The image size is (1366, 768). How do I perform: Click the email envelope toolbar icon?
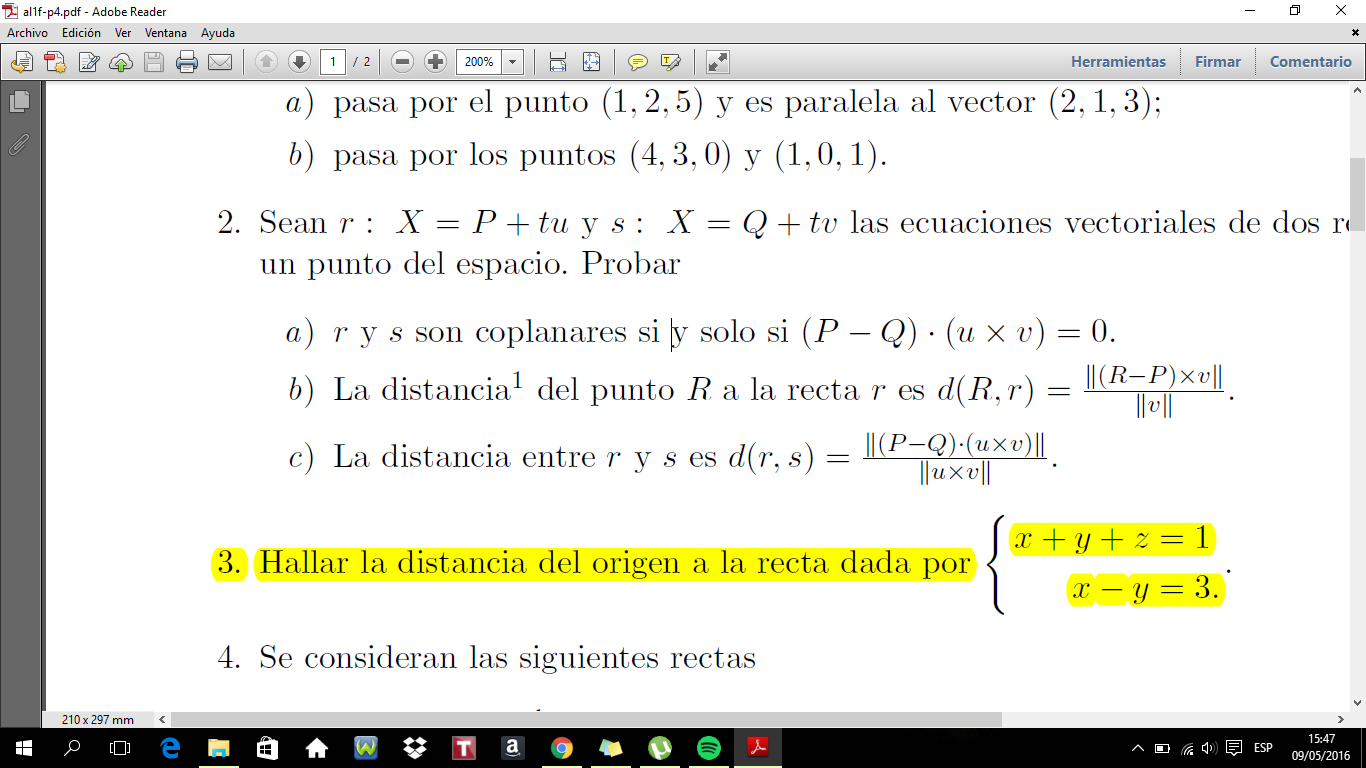coord(220,62)
